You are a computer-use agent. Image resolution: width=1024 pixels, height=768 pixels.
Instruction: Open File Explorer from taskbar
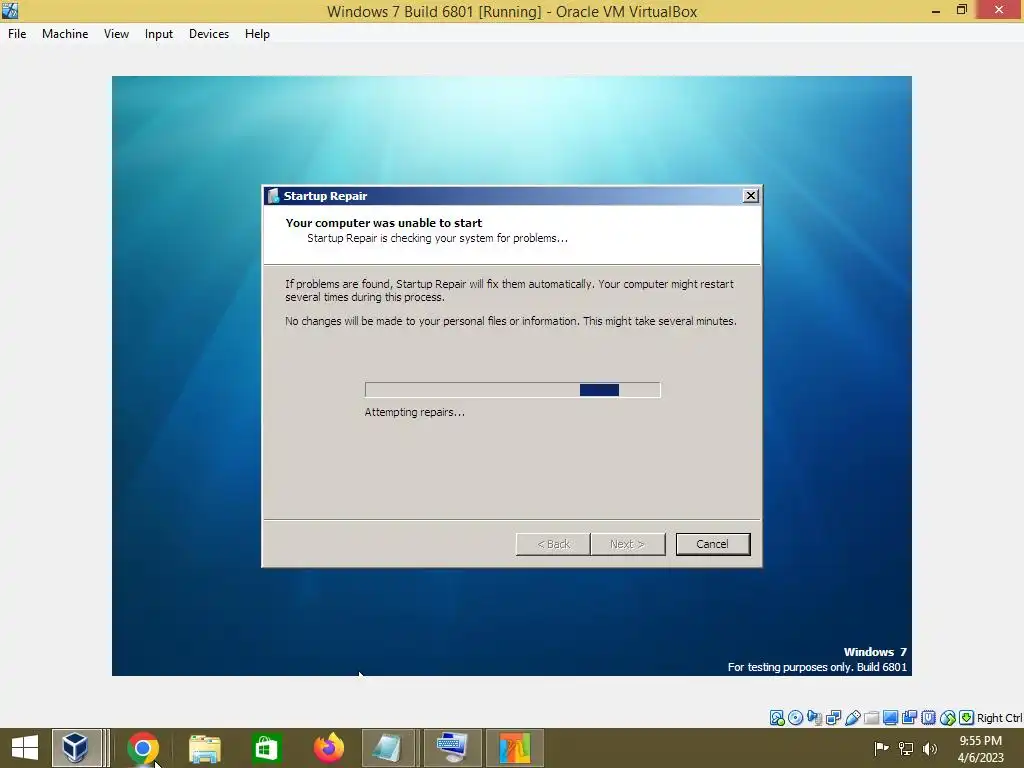click(x=204, y=748)
